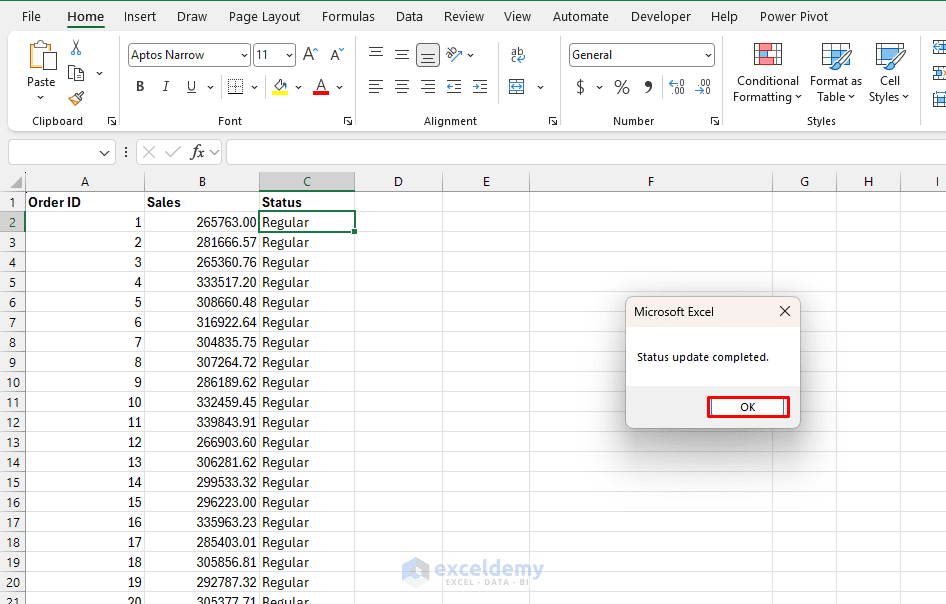This screenshot has height=604, width=946.
Task: Decrease decimal places
Action: 703,87
